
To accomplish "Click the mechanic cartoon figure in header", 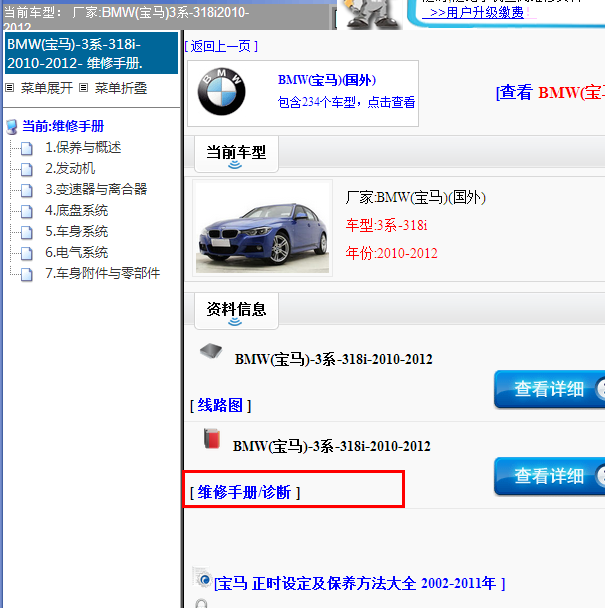I will pos(371,14).
